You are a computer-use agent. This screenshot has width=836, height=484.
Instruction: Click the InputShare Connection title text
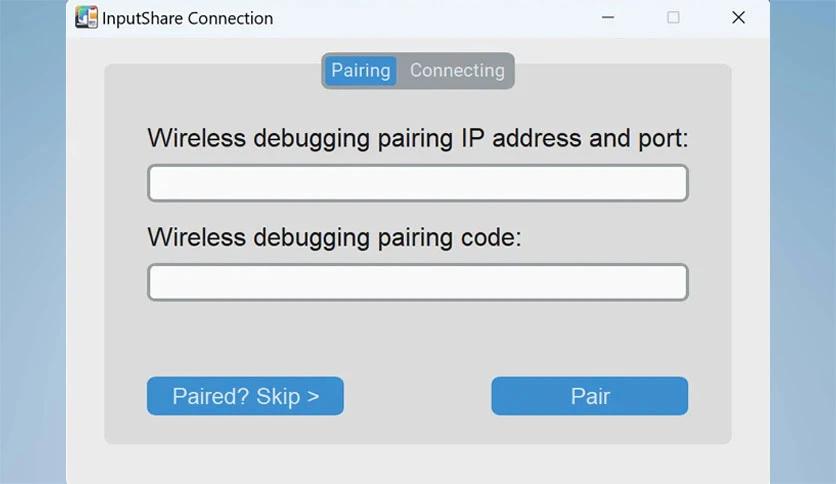[x=187, y=18]
